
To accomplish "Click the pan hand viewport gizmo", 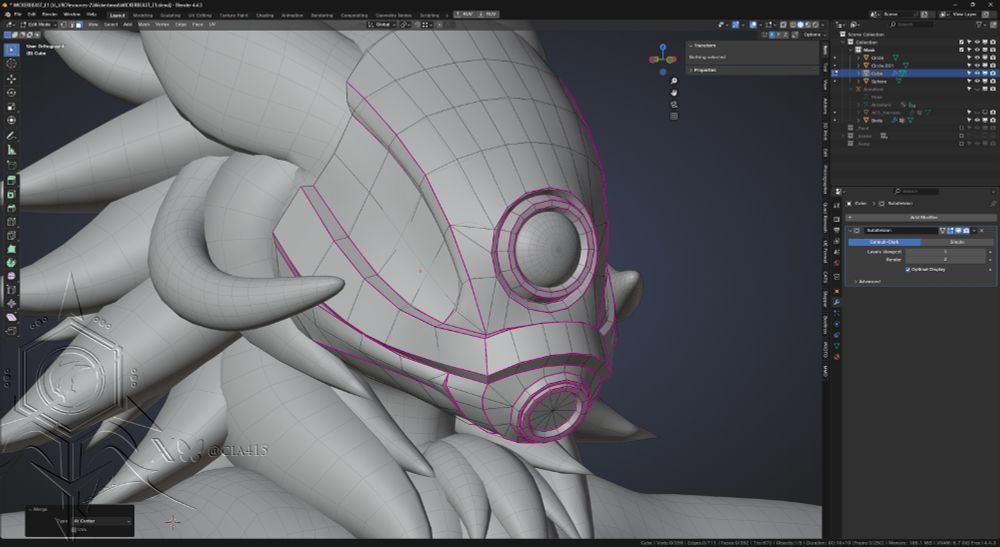I will pos(674,92).
